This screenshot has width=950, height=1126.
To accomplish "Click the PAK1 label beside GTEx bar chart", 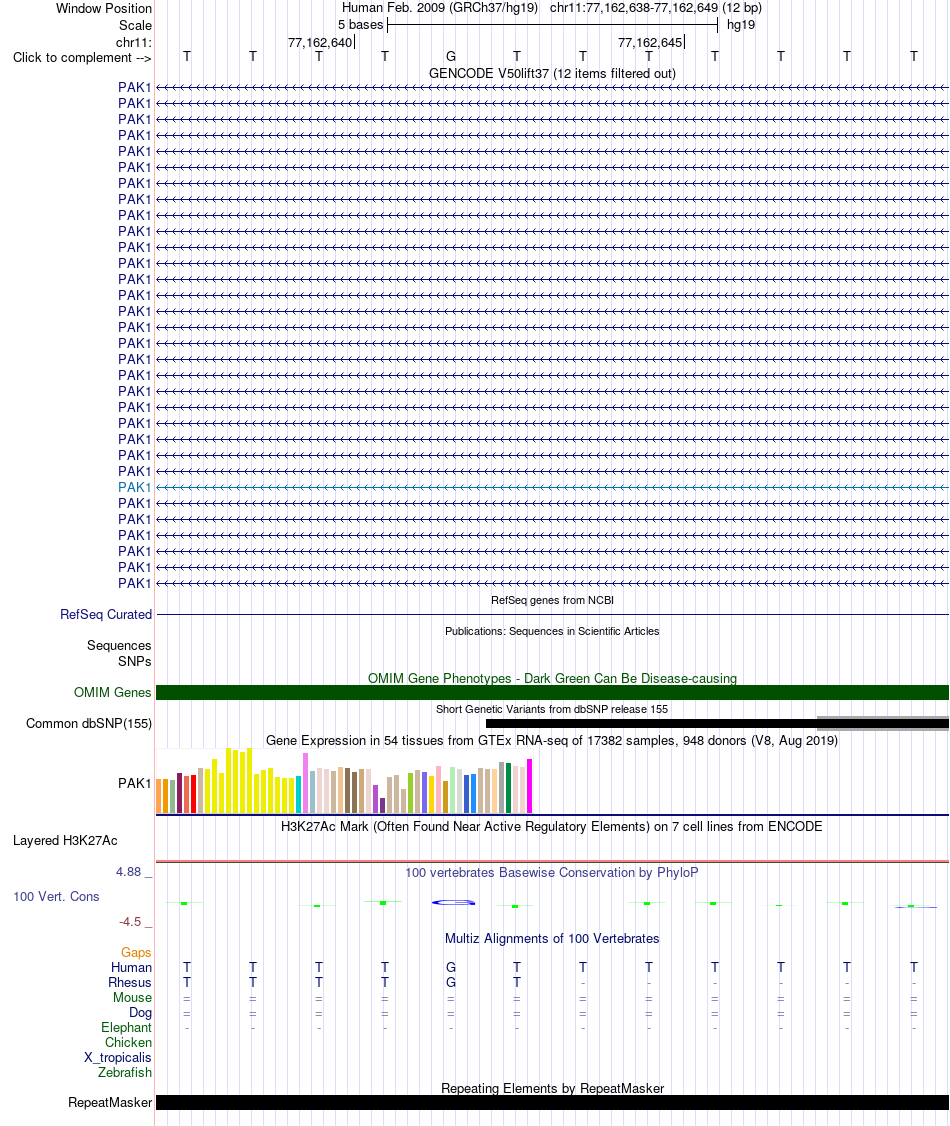I will pos(135,783).
